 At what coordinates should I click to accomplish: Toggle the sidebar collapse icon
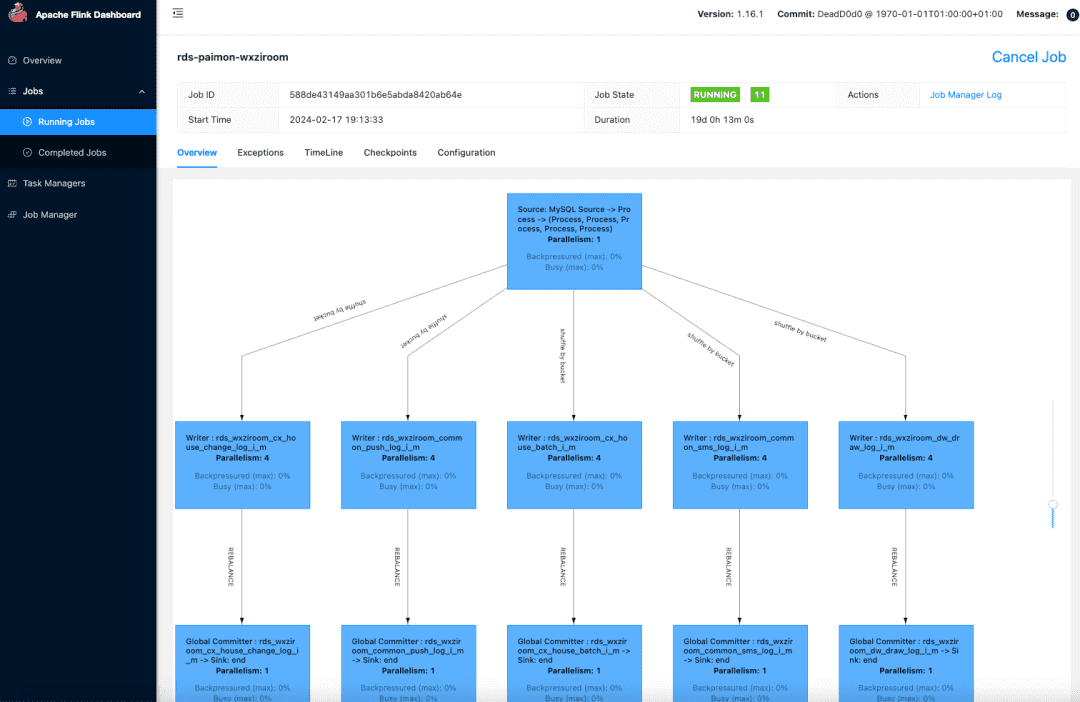tap(177, 14)
